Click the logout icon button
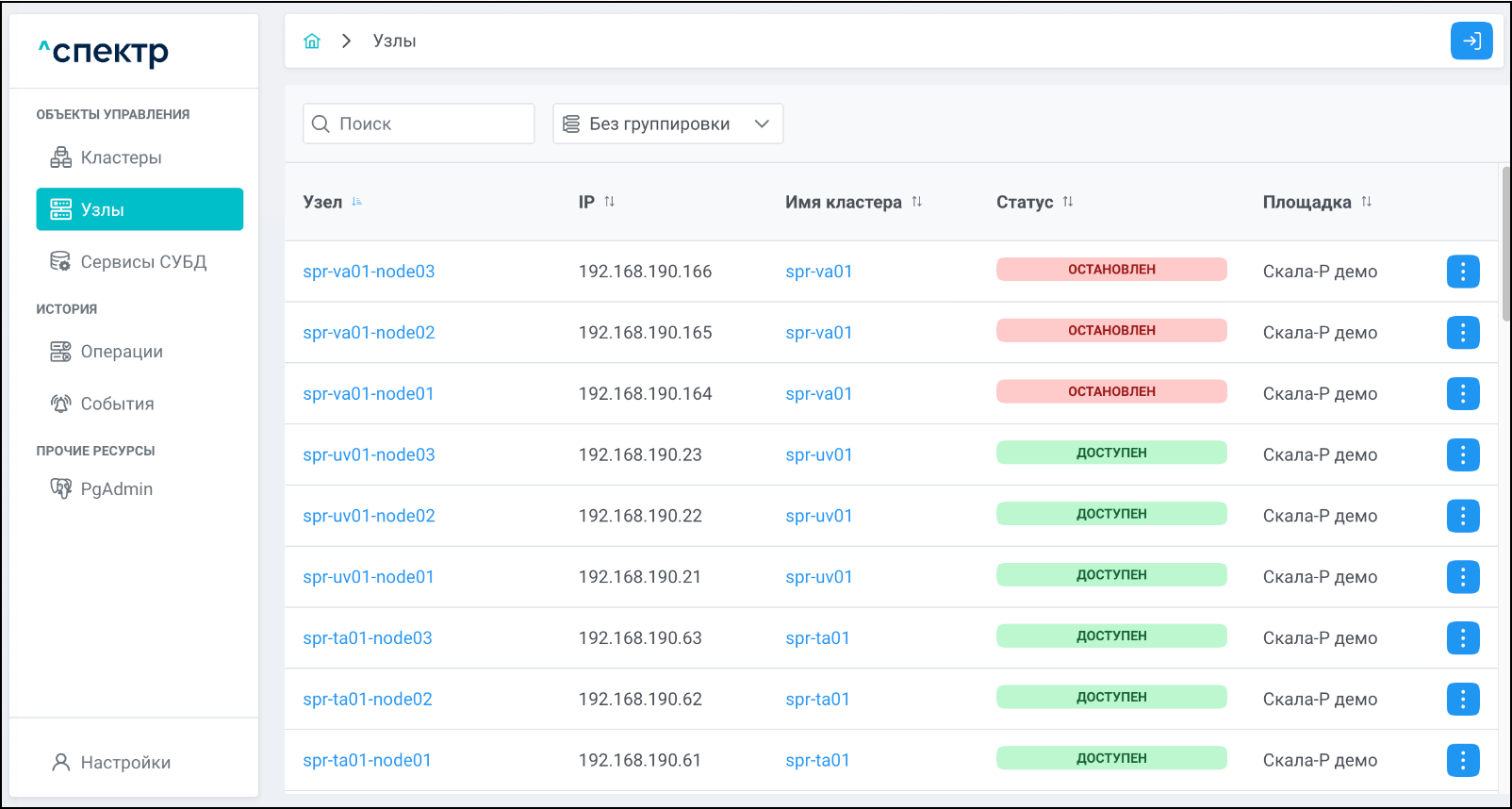 click(1471, 41)
